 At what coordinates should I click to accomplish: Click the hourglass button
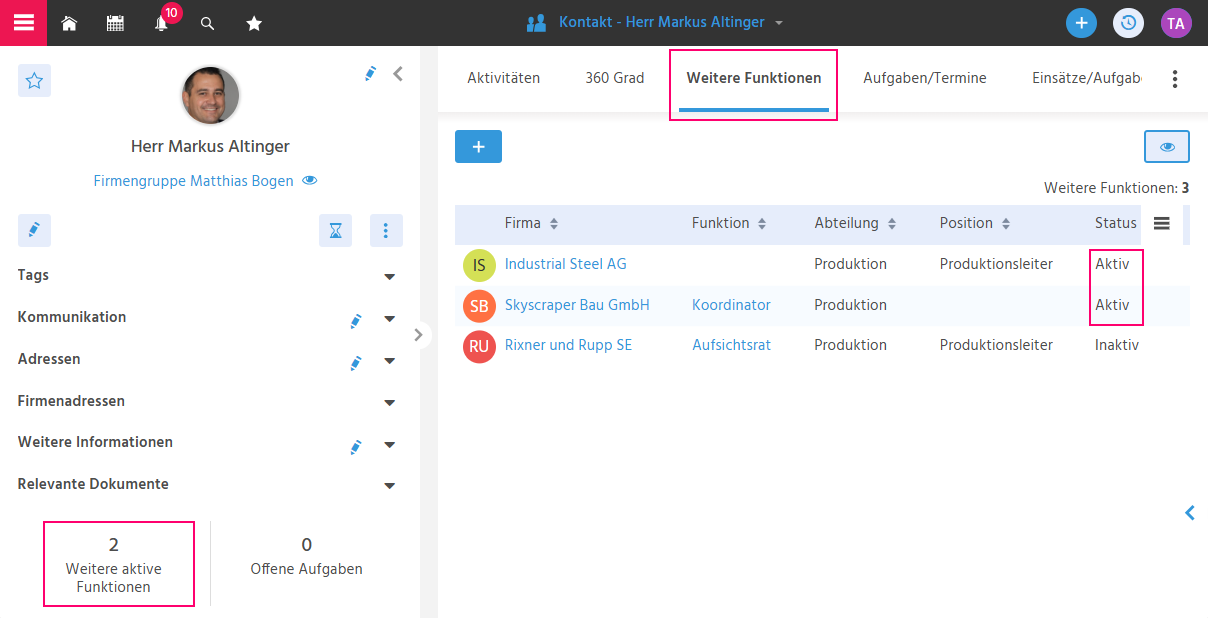point(336,231)
